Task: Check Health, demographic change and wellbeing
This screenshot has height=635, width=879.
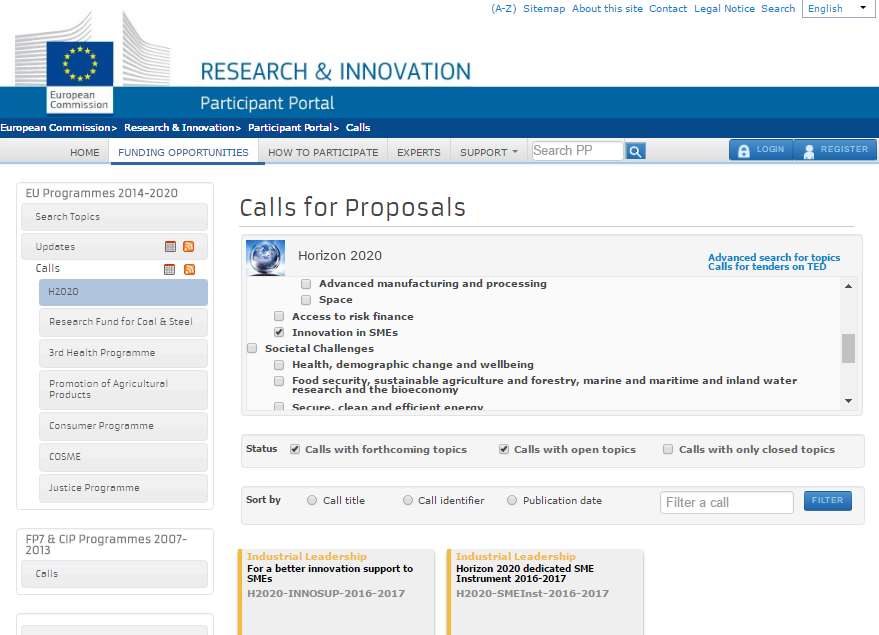Action: pyautogui.click(x=279, y=365)
